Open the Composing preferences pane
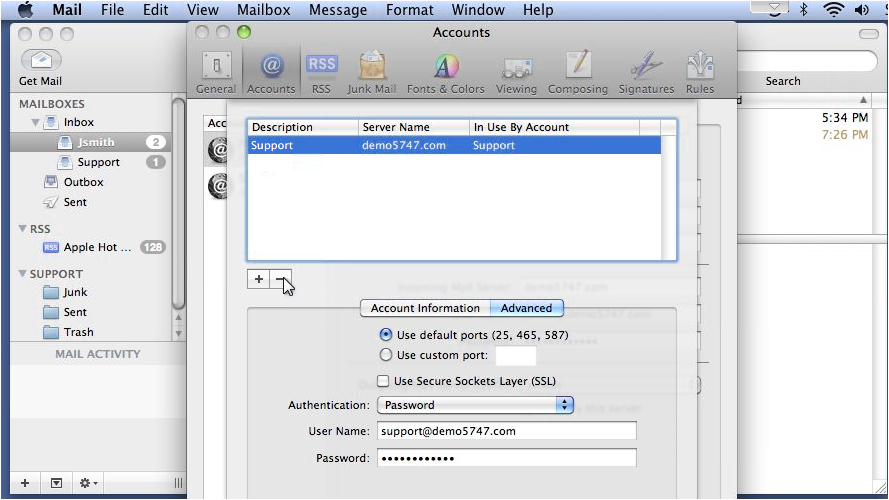 point(578,72)
